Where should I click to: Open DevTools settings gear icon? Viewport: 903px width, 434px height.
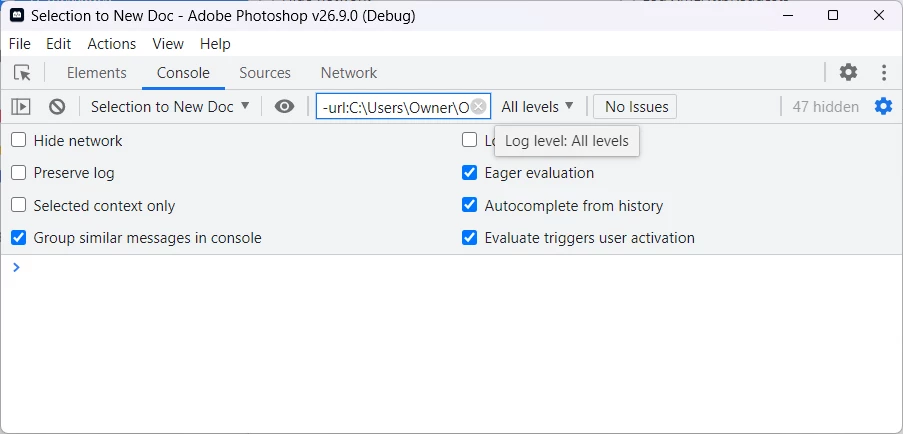[848, 72]
